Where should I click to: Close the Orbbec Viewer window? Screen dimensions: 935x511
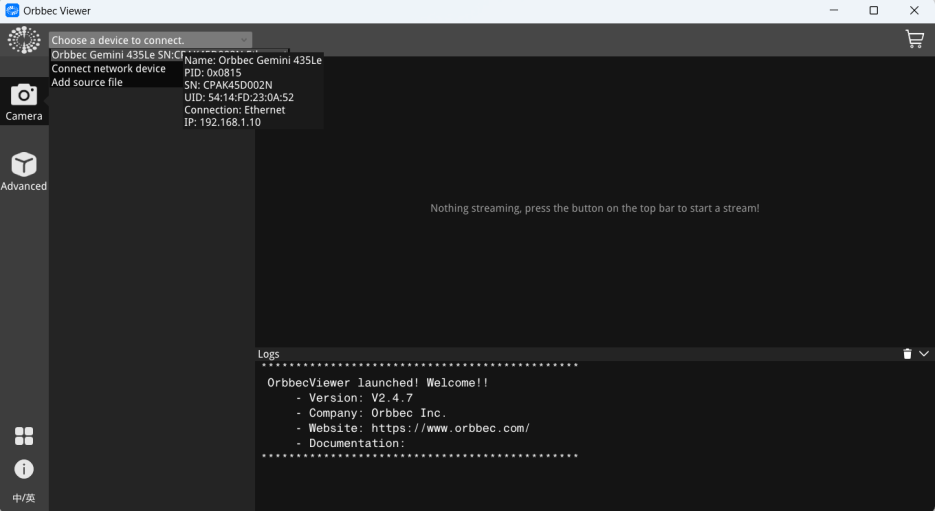click(914, 11)
